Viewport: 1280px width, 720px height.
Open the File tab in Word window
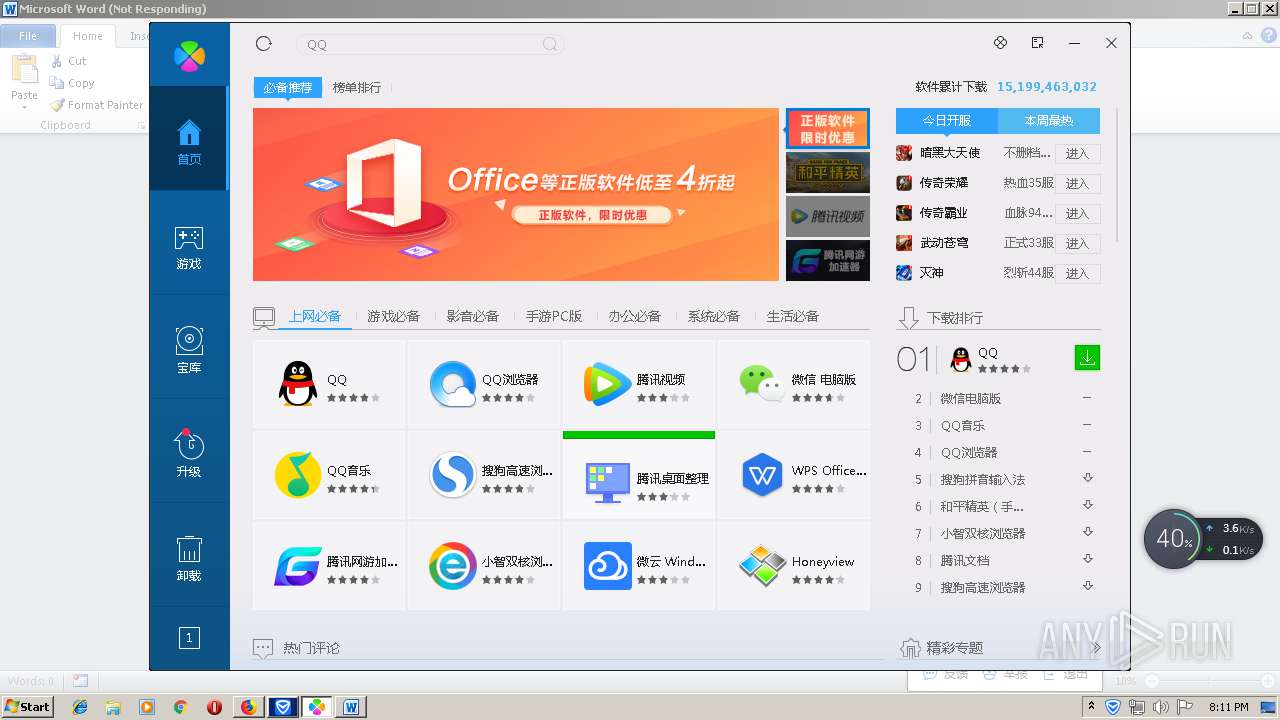[28, 36]
